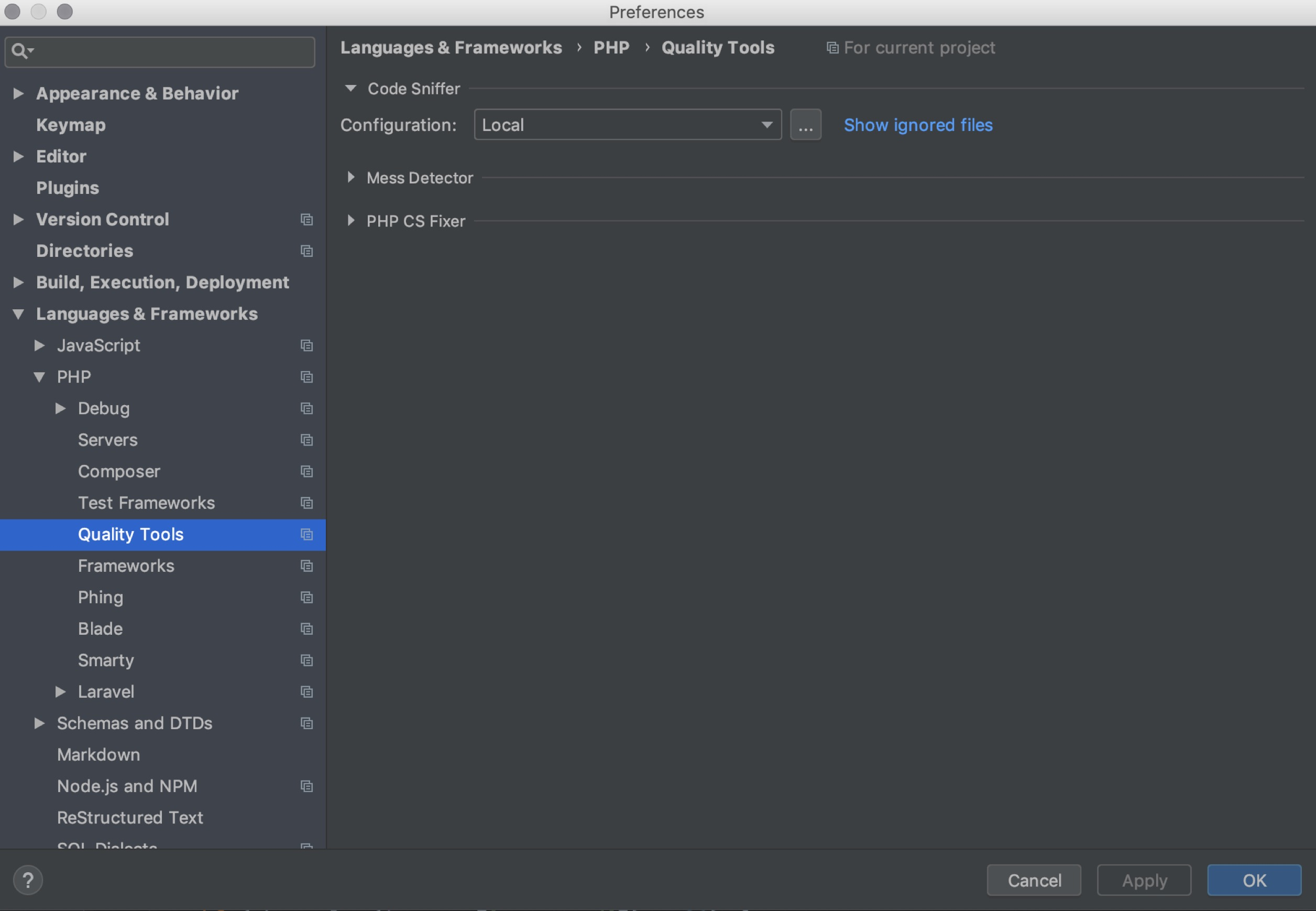Screen dimensions: 1316x911
Task: Select Quality Tools tree item
Action: click(162, 535)
